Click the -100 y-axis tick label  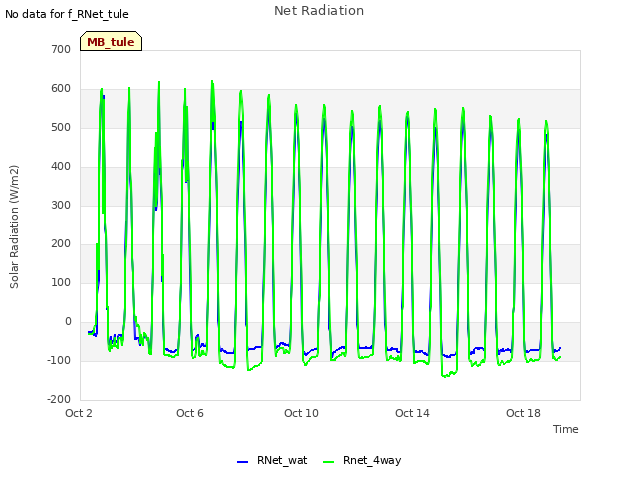click(59, 360)
